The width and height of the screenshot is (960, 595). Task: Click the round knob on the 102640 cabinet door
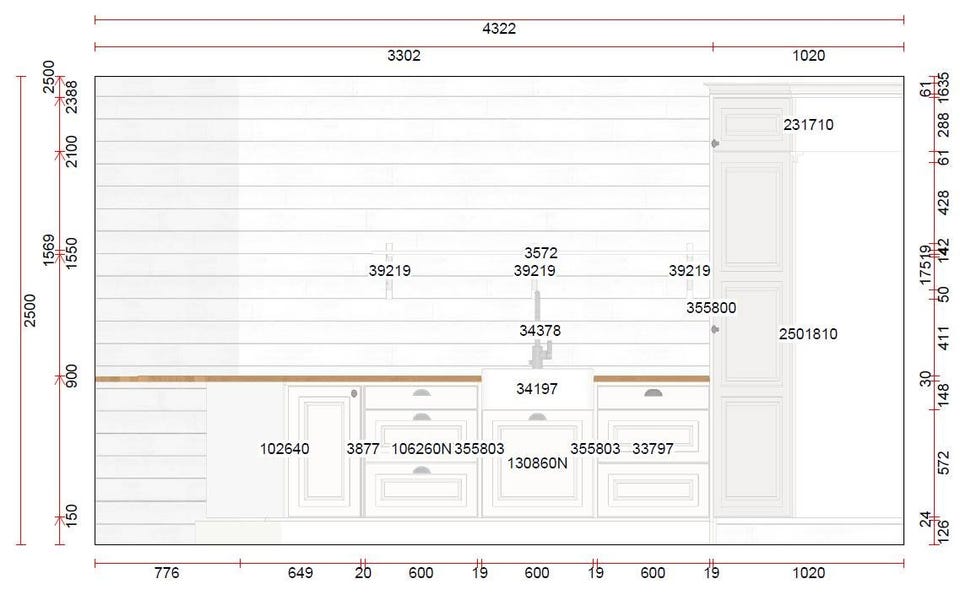click(354, 394)
